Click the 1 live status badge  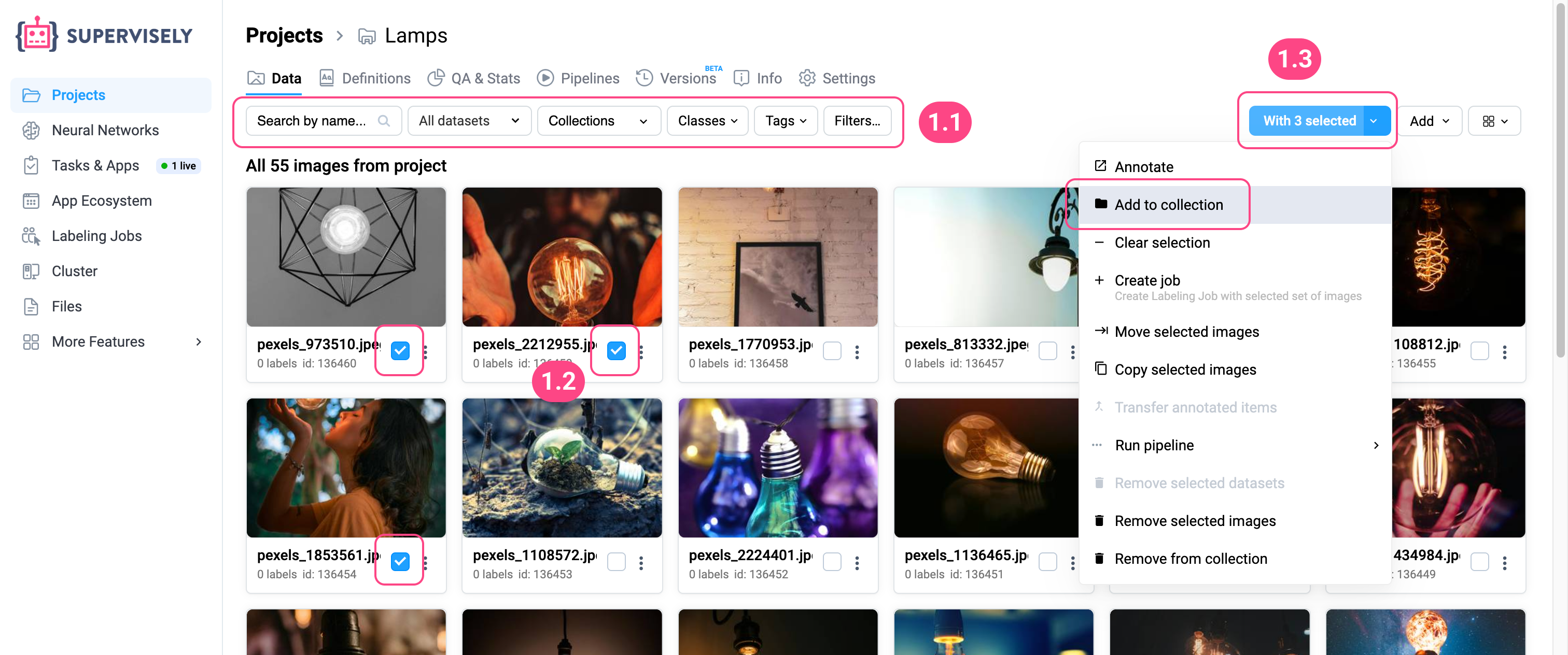[179, 166]
